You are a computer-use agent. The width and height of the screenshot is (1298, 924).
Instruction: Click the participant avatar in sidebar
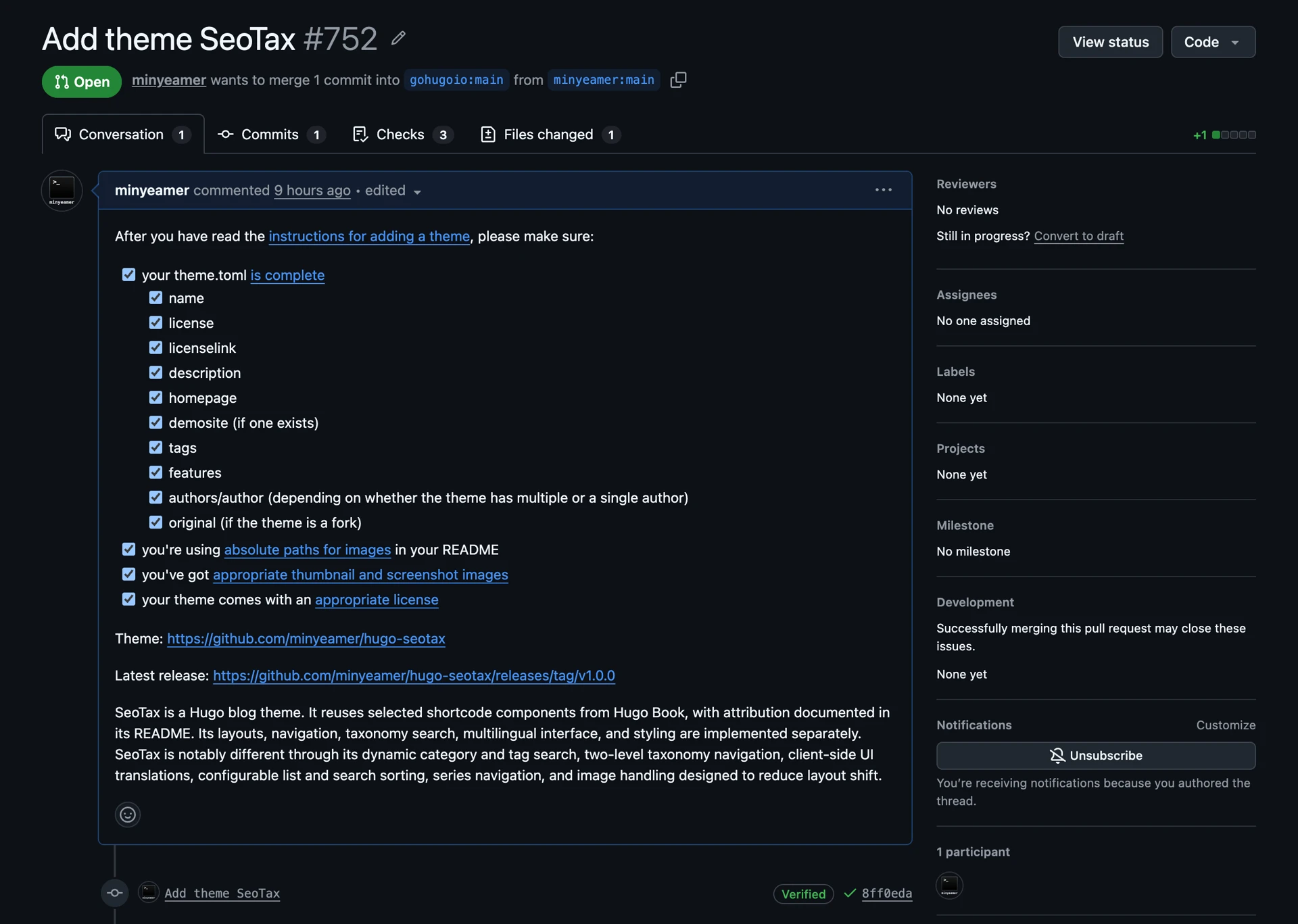tap(949, 885)
